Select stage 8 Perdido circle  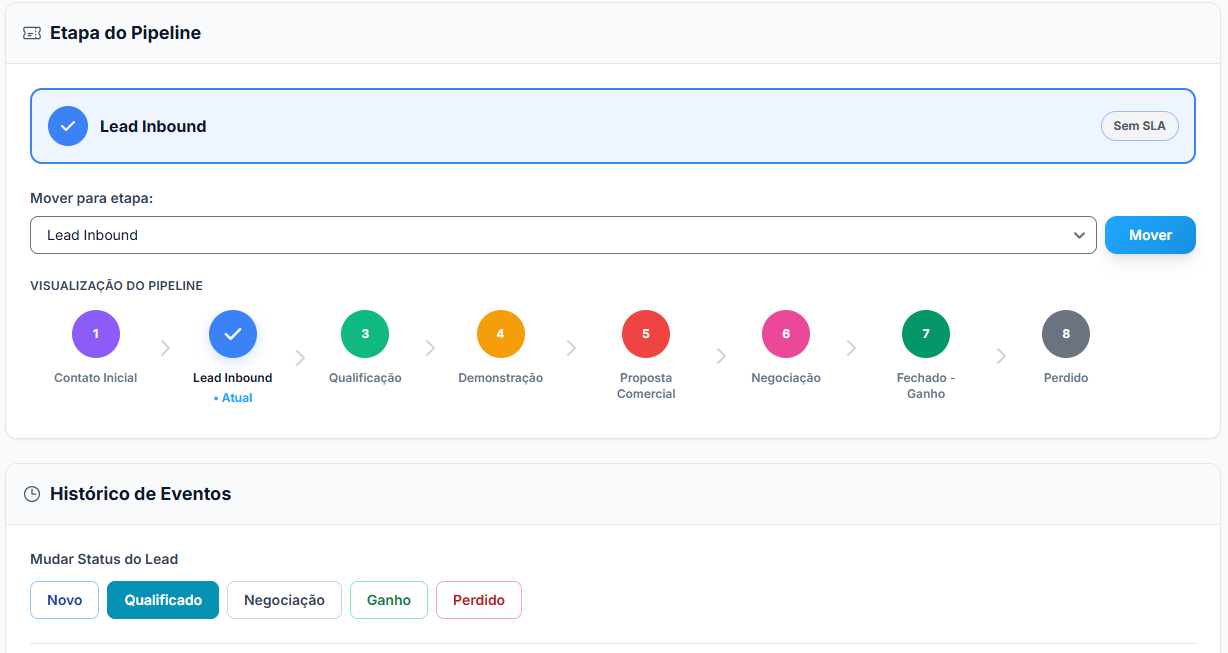click(x=1066, y=334)
